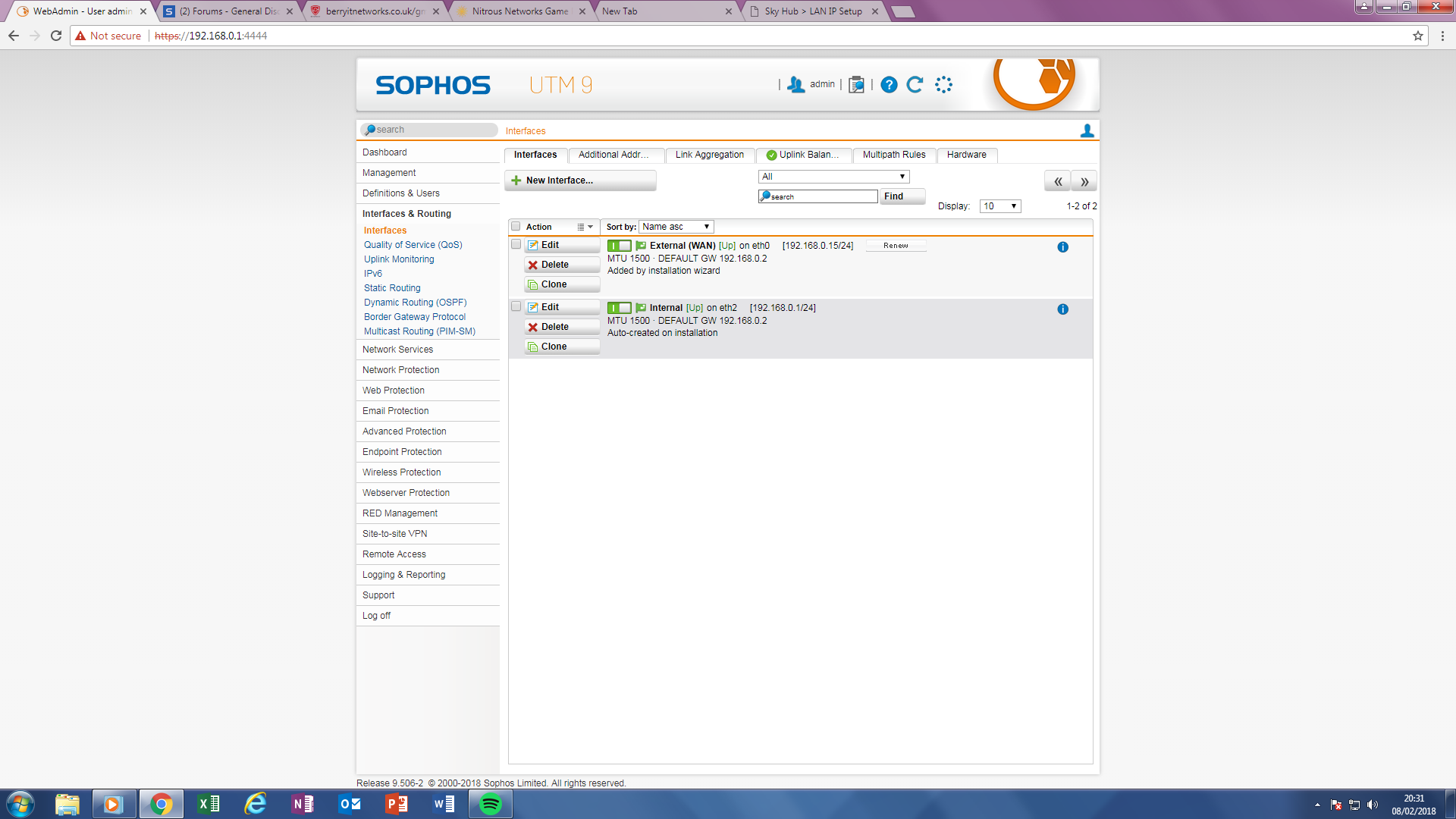Open the blue help question mark icon
Image resolution: width=1456 pixels, height=819 pixels.
(x=889, y=85)
